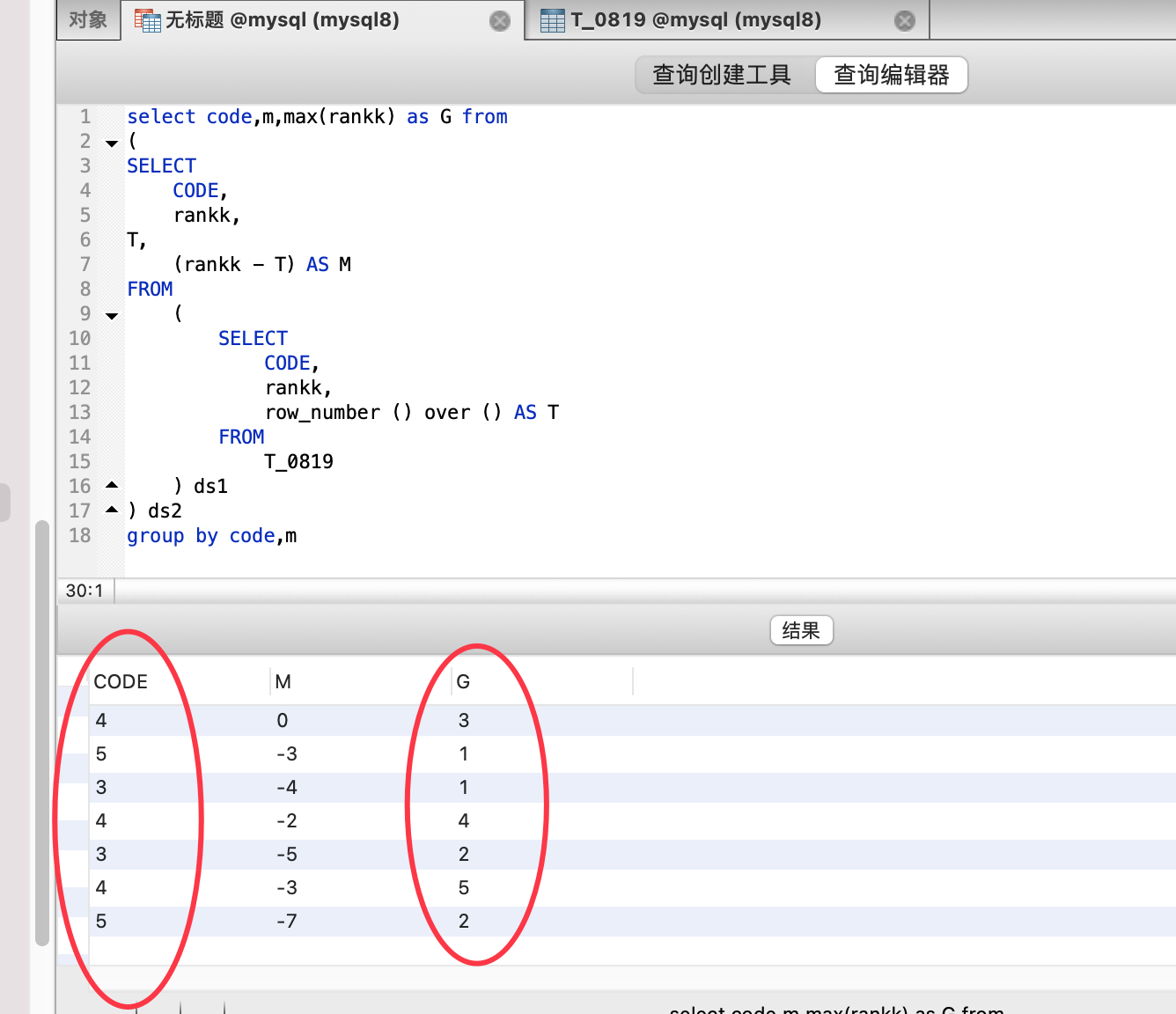Screen dimensions: 1176x1014
Task: Click the cursor position 30:1 indicator
Action: pos(85,591)
